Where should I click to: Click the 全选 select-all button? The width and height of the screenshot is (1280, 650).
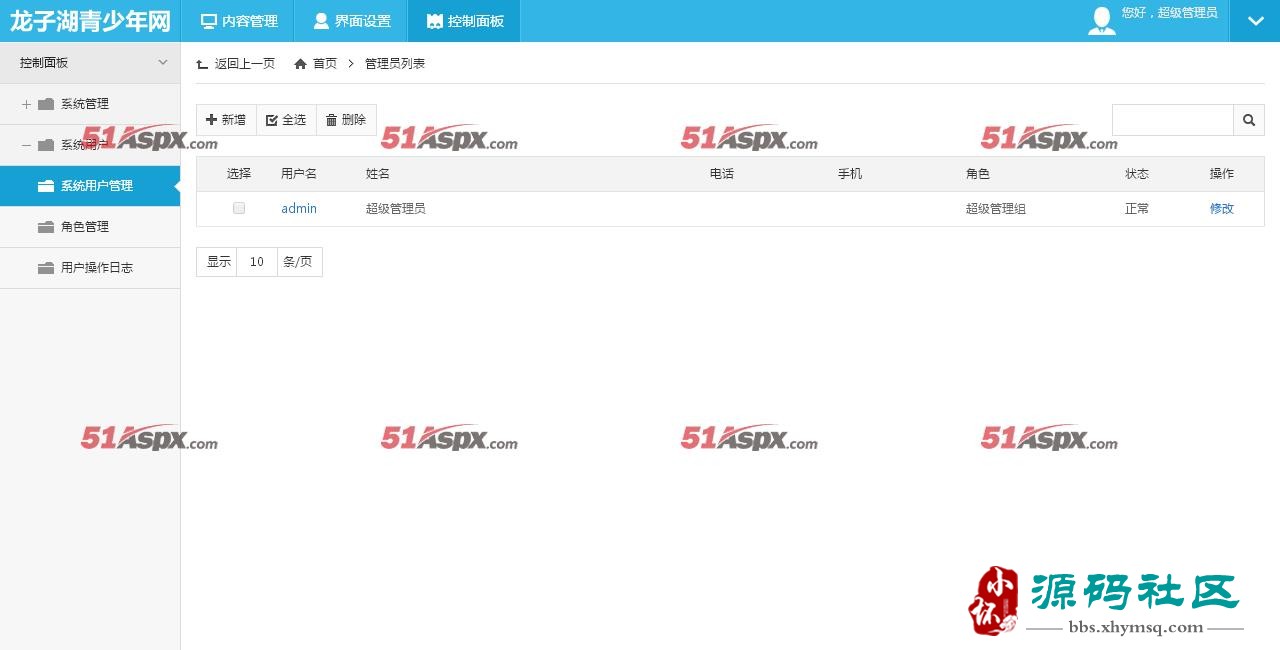click(287, 120)
